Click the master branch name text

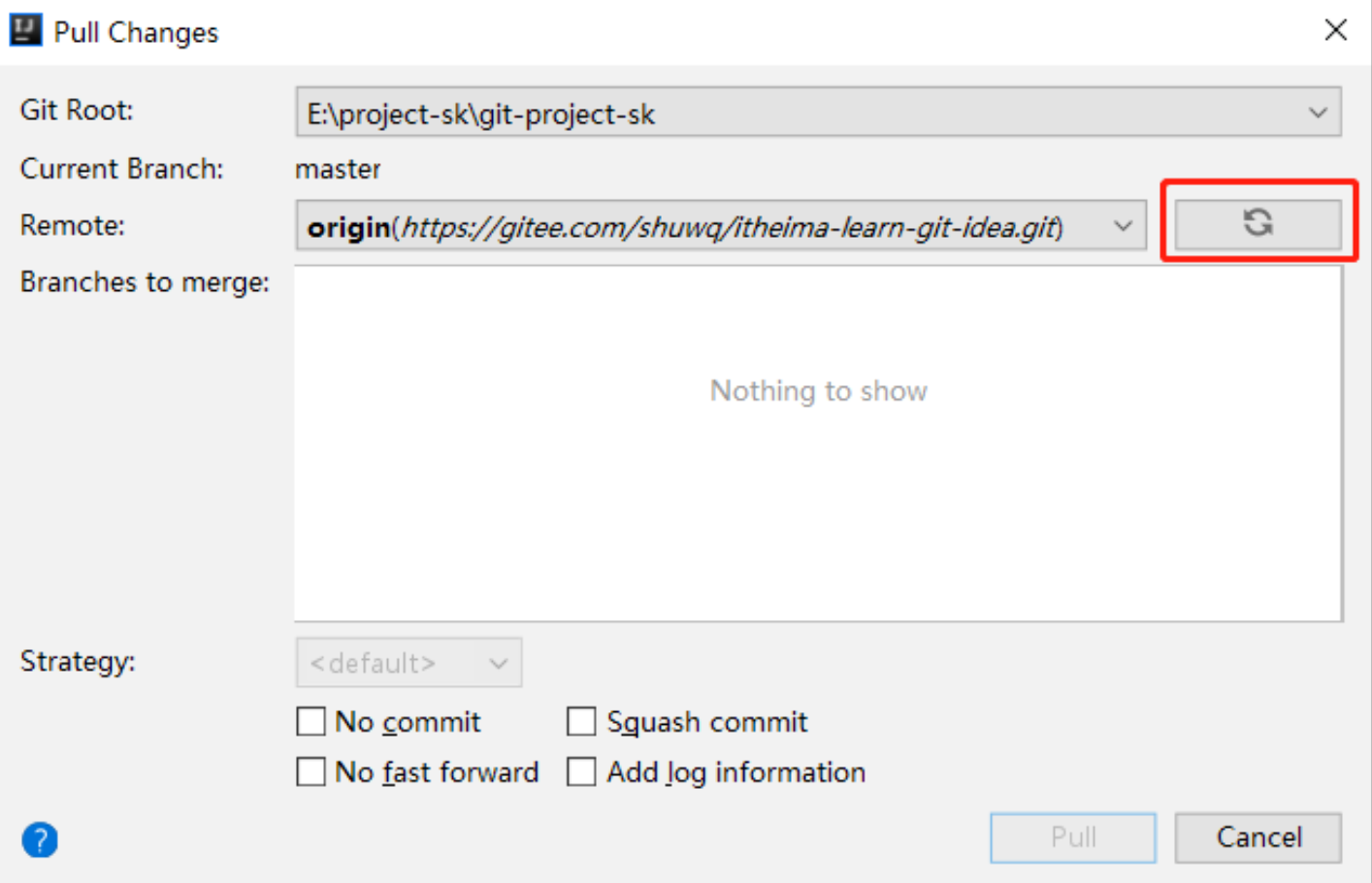point(338,170)
